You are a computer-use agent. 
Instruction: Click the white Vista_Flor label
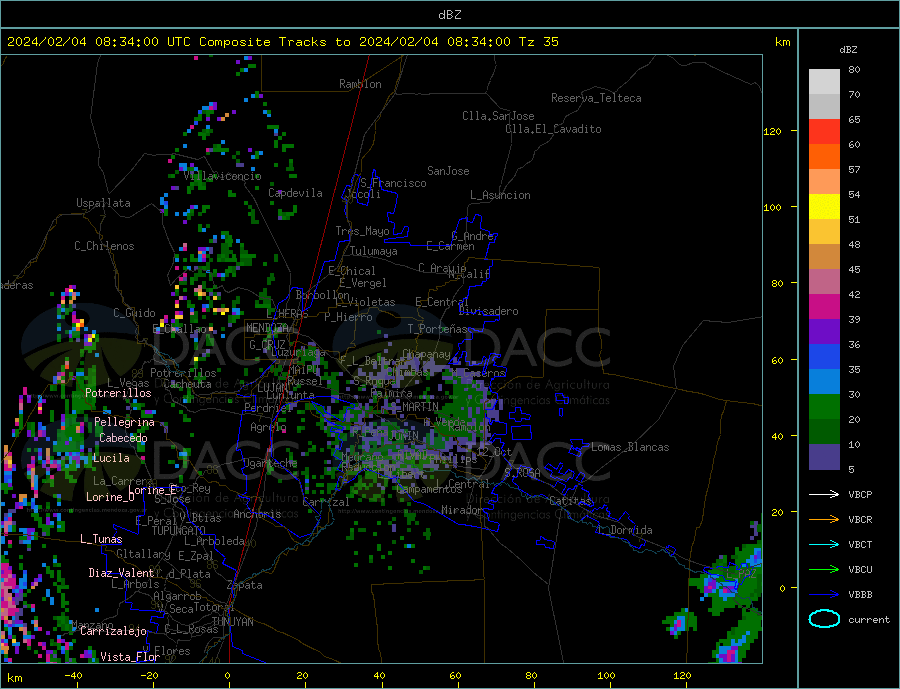pyautogui.click(x=130, y=657)
